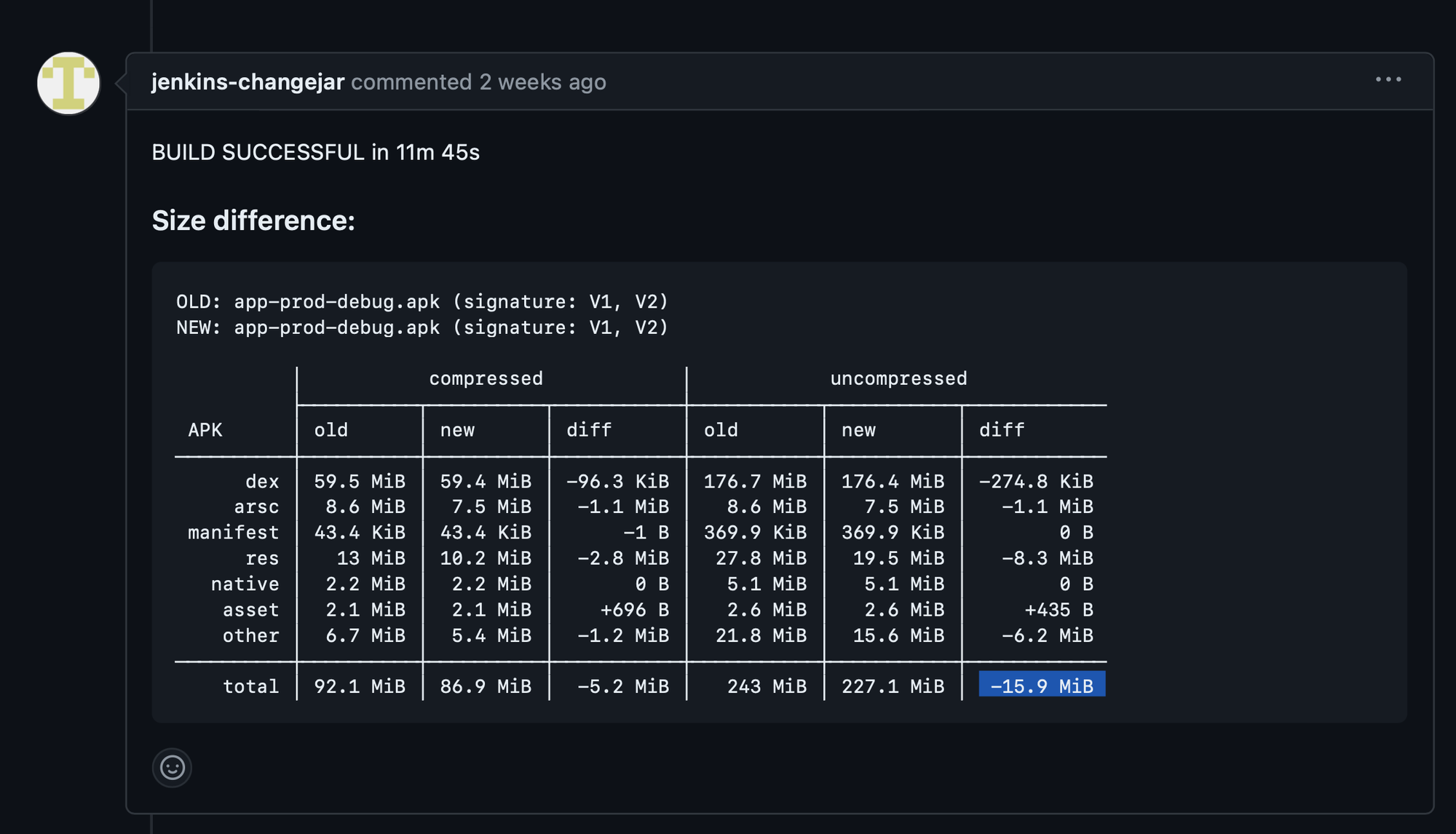Click the 'APK' column header

(x=205, y=430)
